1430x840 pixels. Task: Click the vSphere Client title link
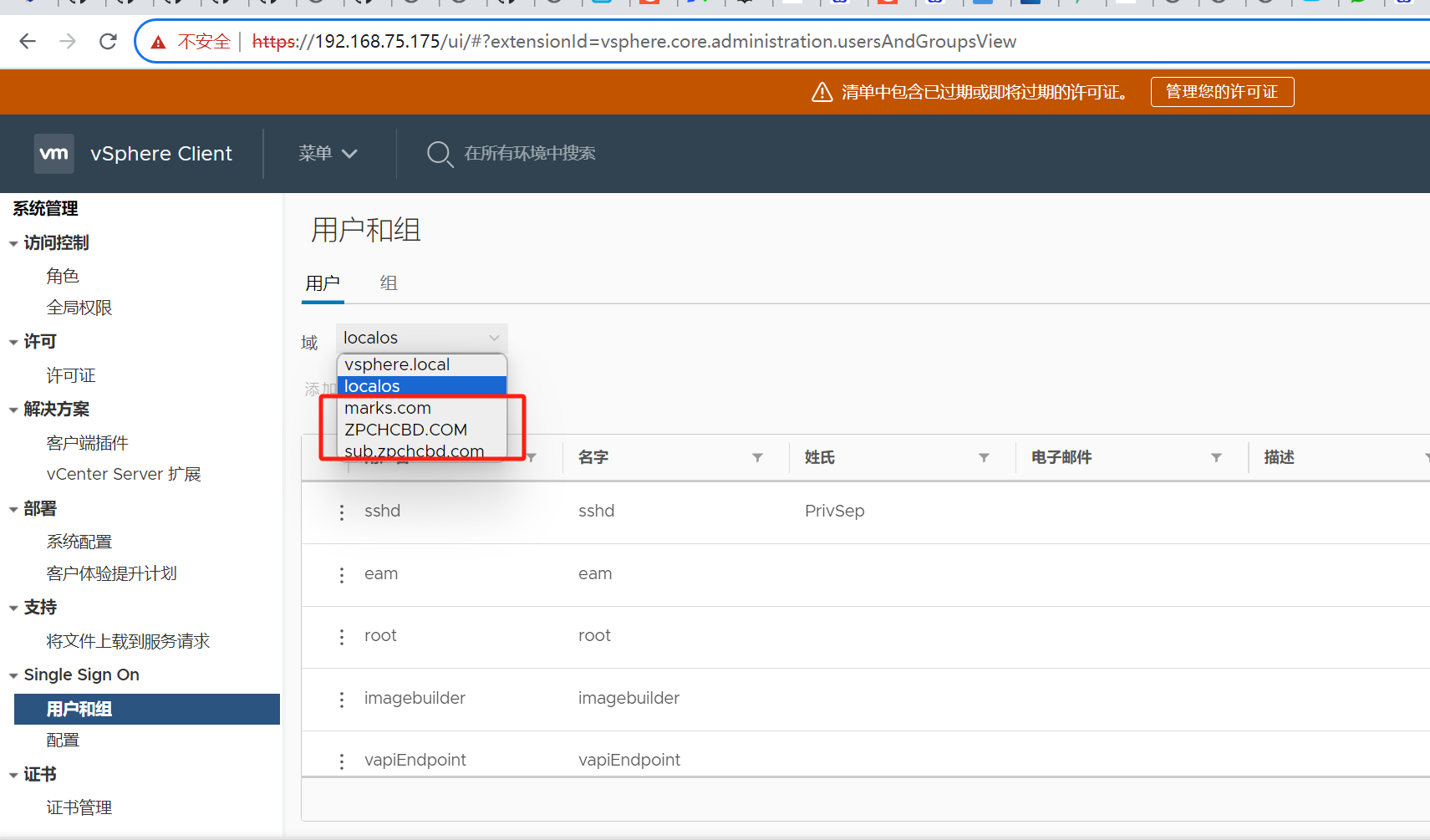pyautogui.click(x=161, y=154)
